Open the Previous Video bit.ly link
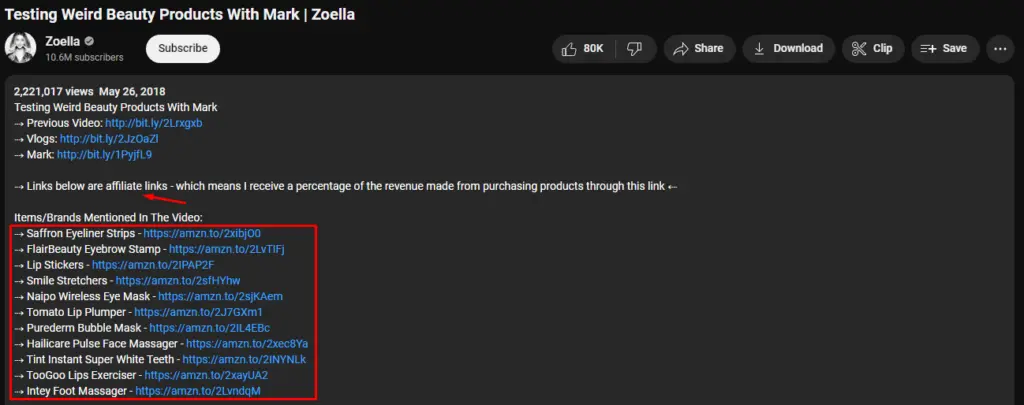 click(153, 123)
